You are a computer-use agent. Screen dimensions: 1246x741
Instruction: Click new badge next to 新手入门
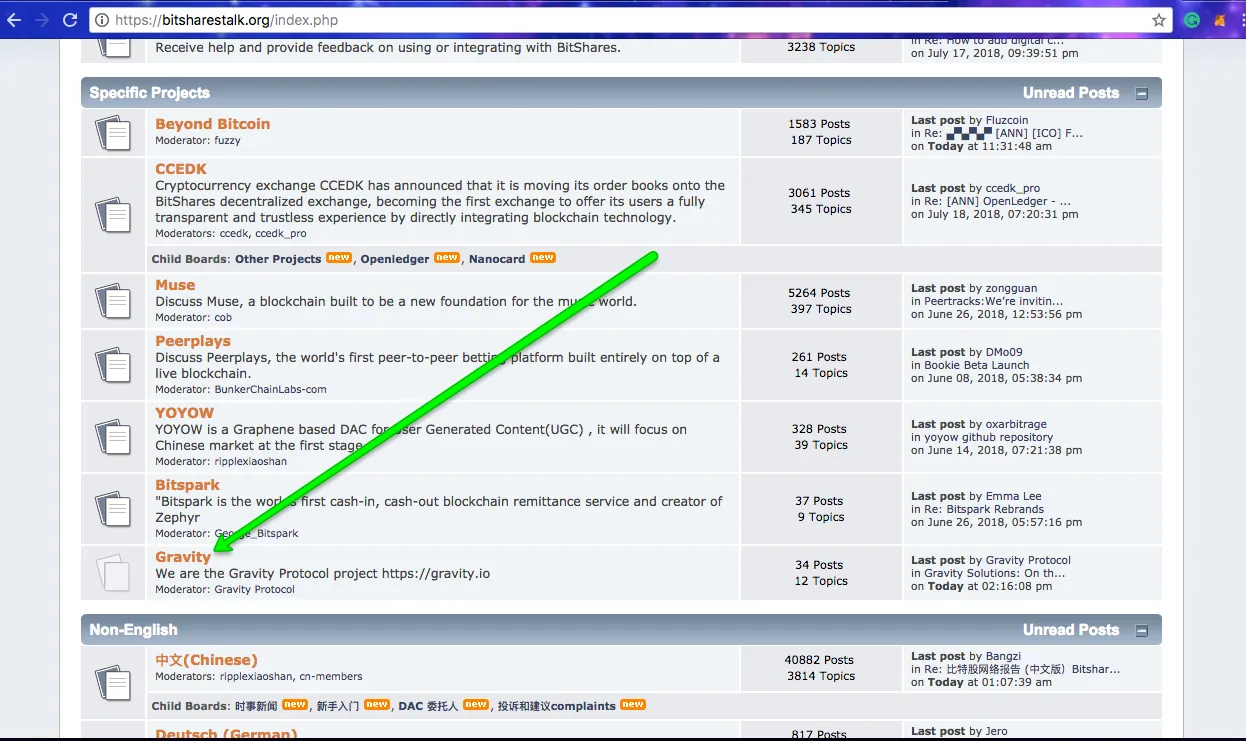[x=377, y=704]
